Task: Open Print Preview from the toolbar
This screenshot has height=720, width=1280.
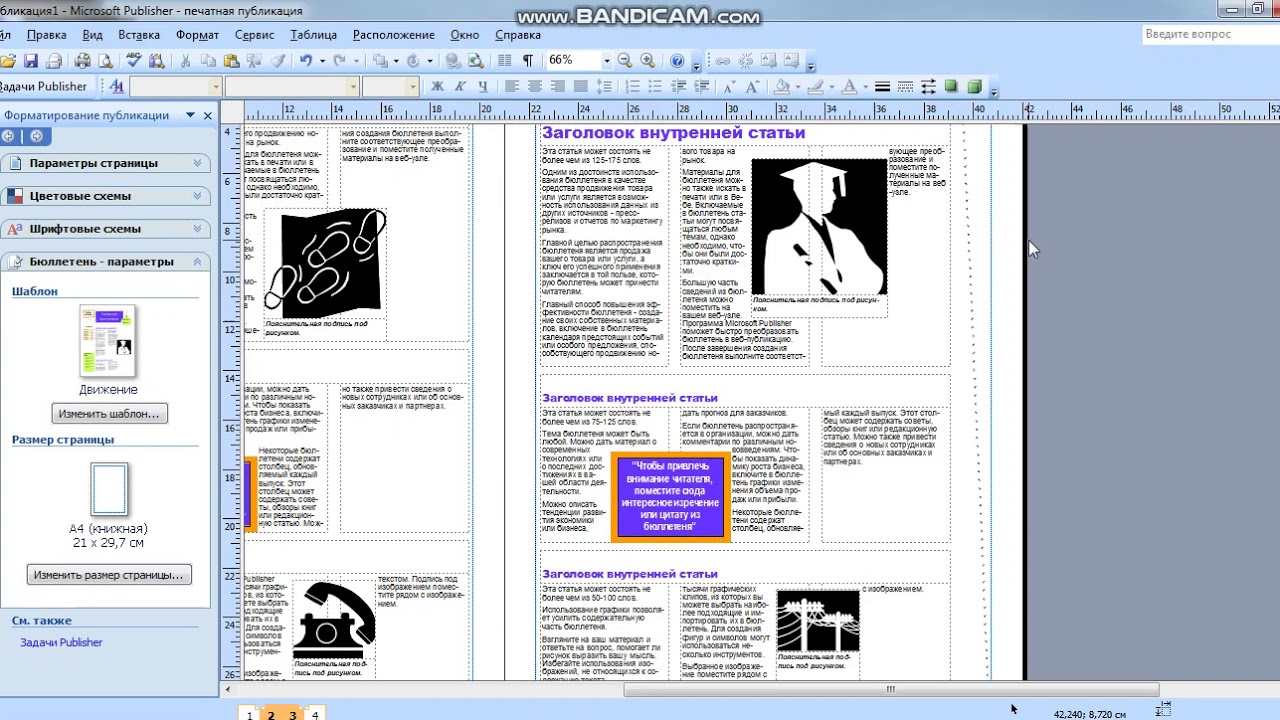Action: [105, 61]
